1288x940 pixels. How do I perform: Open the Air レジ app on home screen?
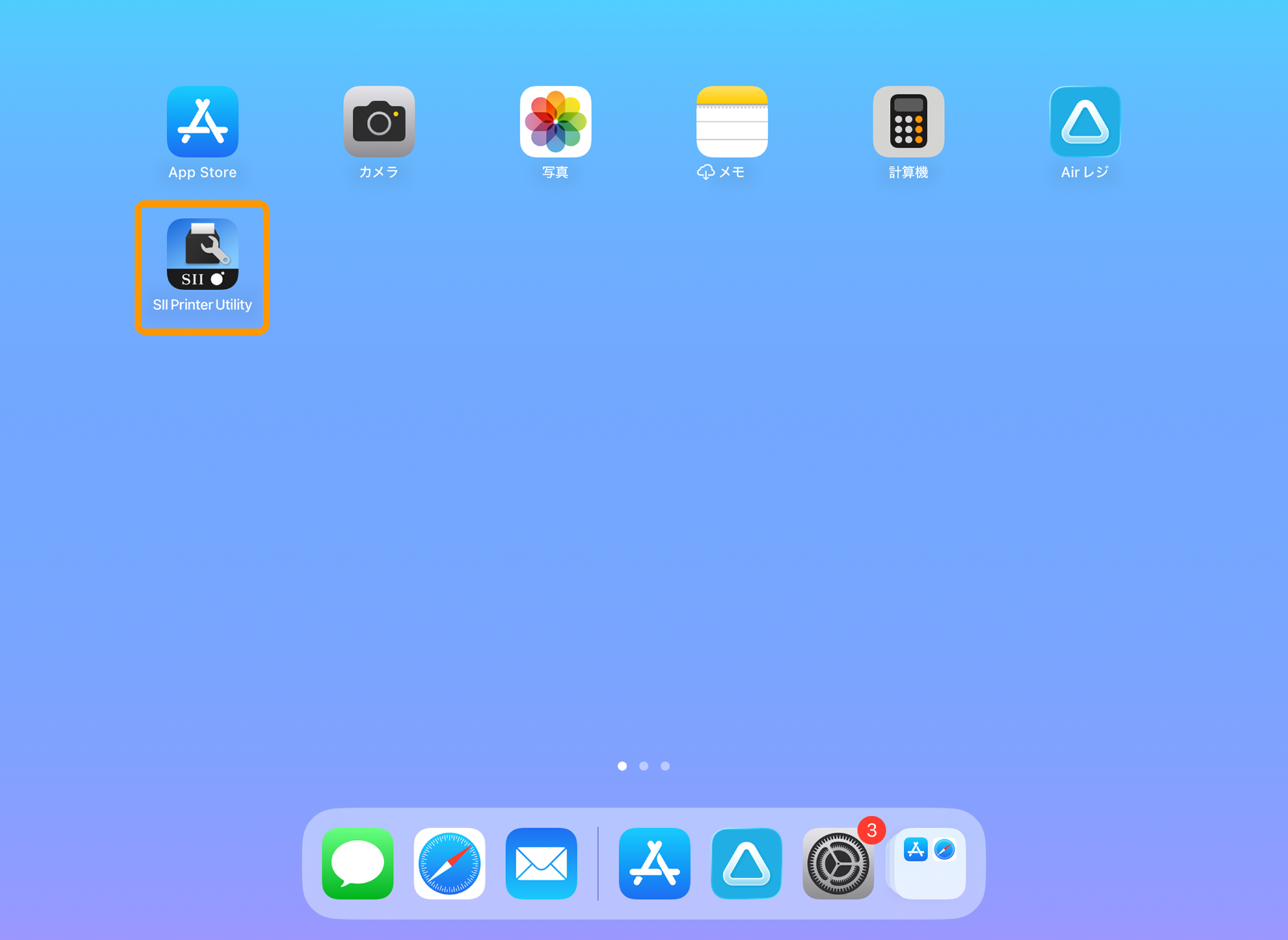pyautogui.click(x=1085, y=122)
